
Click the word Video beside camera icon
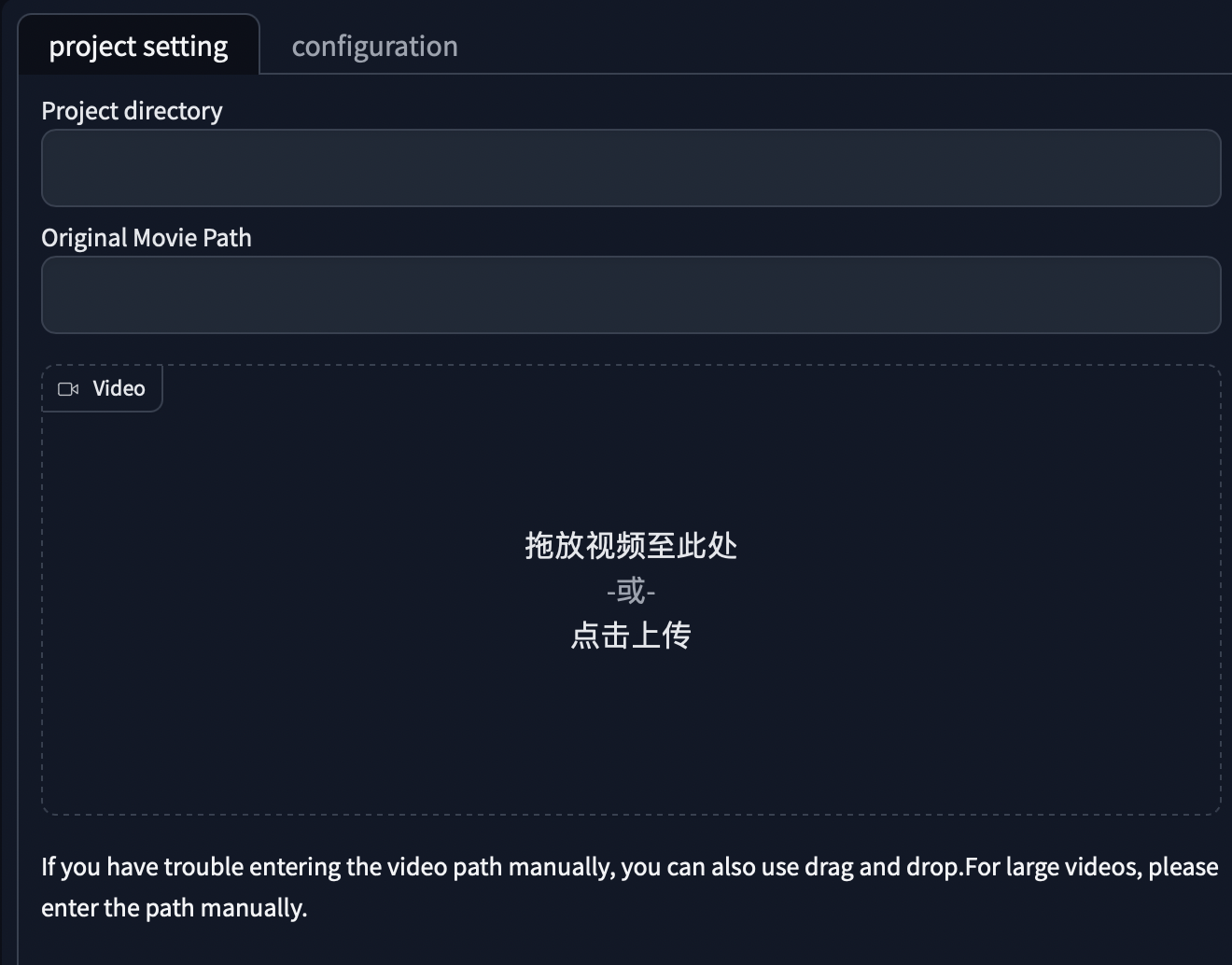[119, 388]
